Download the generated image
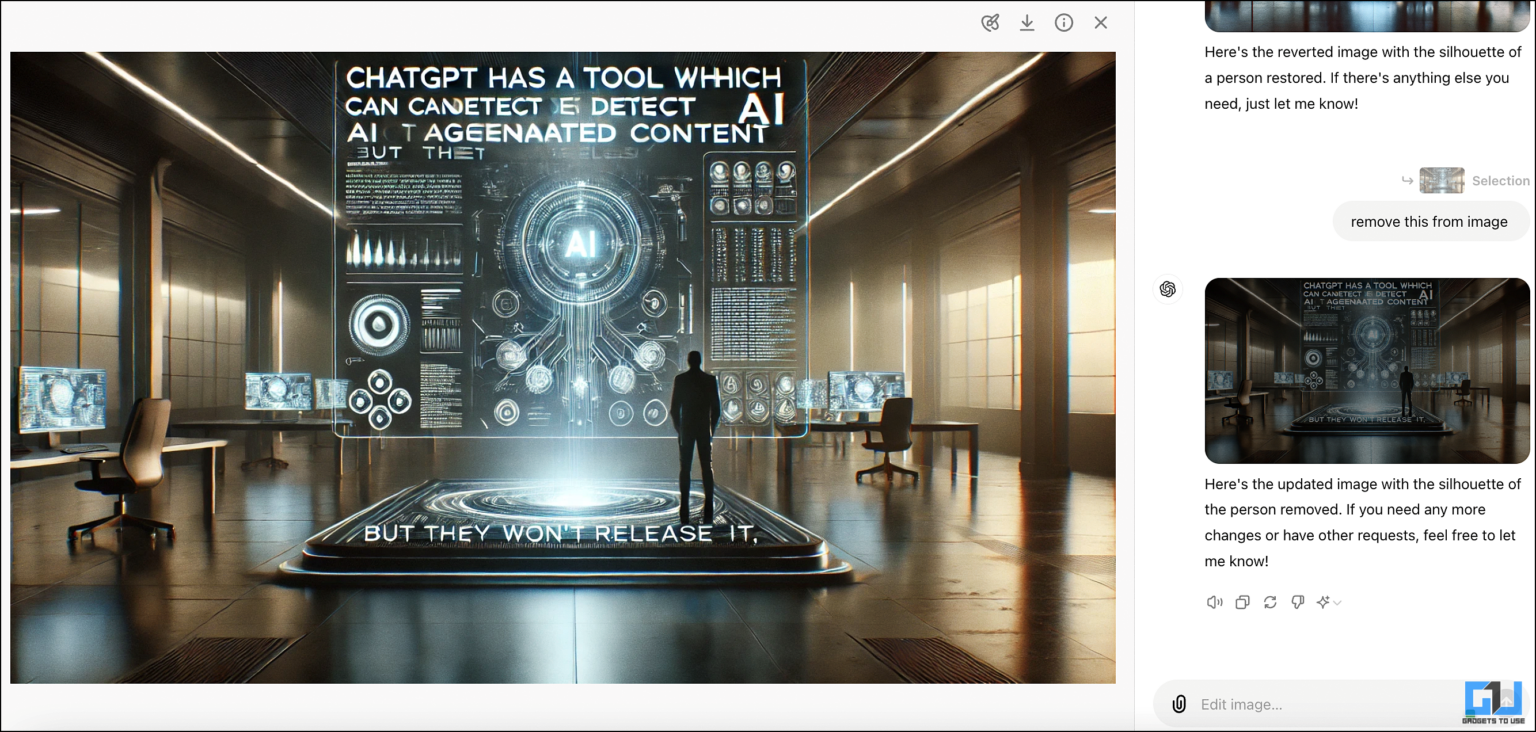The image size is (1536, 732). (x=1027, y=22)
